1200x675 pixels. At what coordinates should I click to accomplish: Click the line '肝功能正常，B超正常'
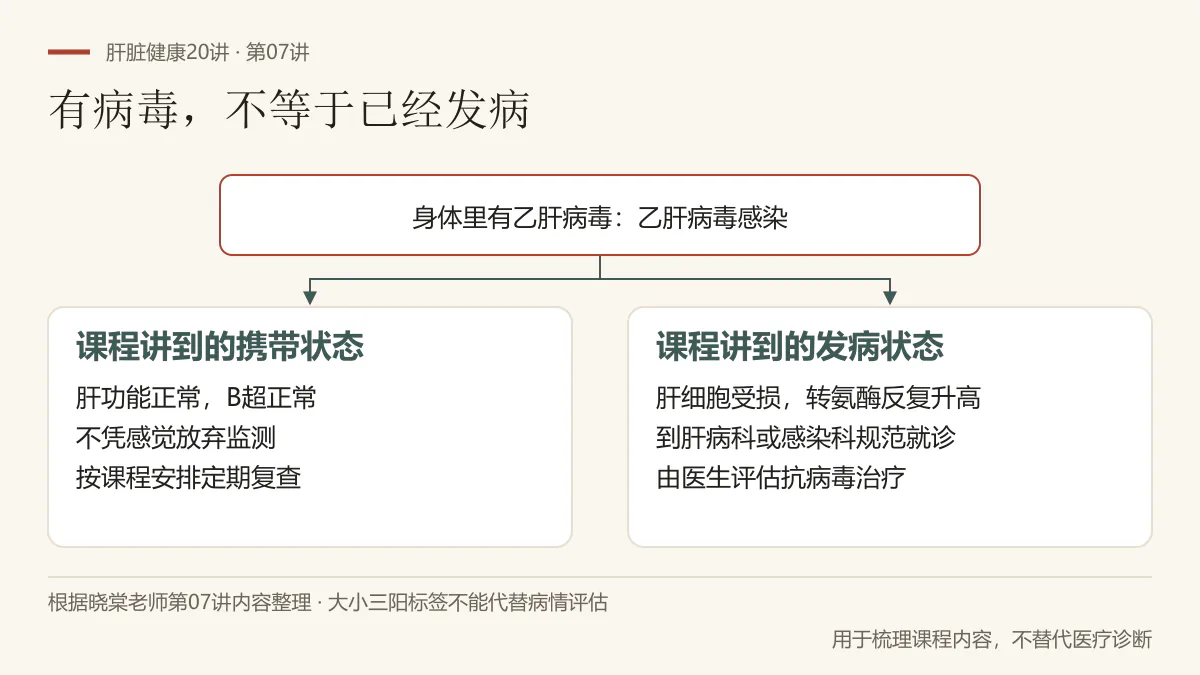coord(196,398)
